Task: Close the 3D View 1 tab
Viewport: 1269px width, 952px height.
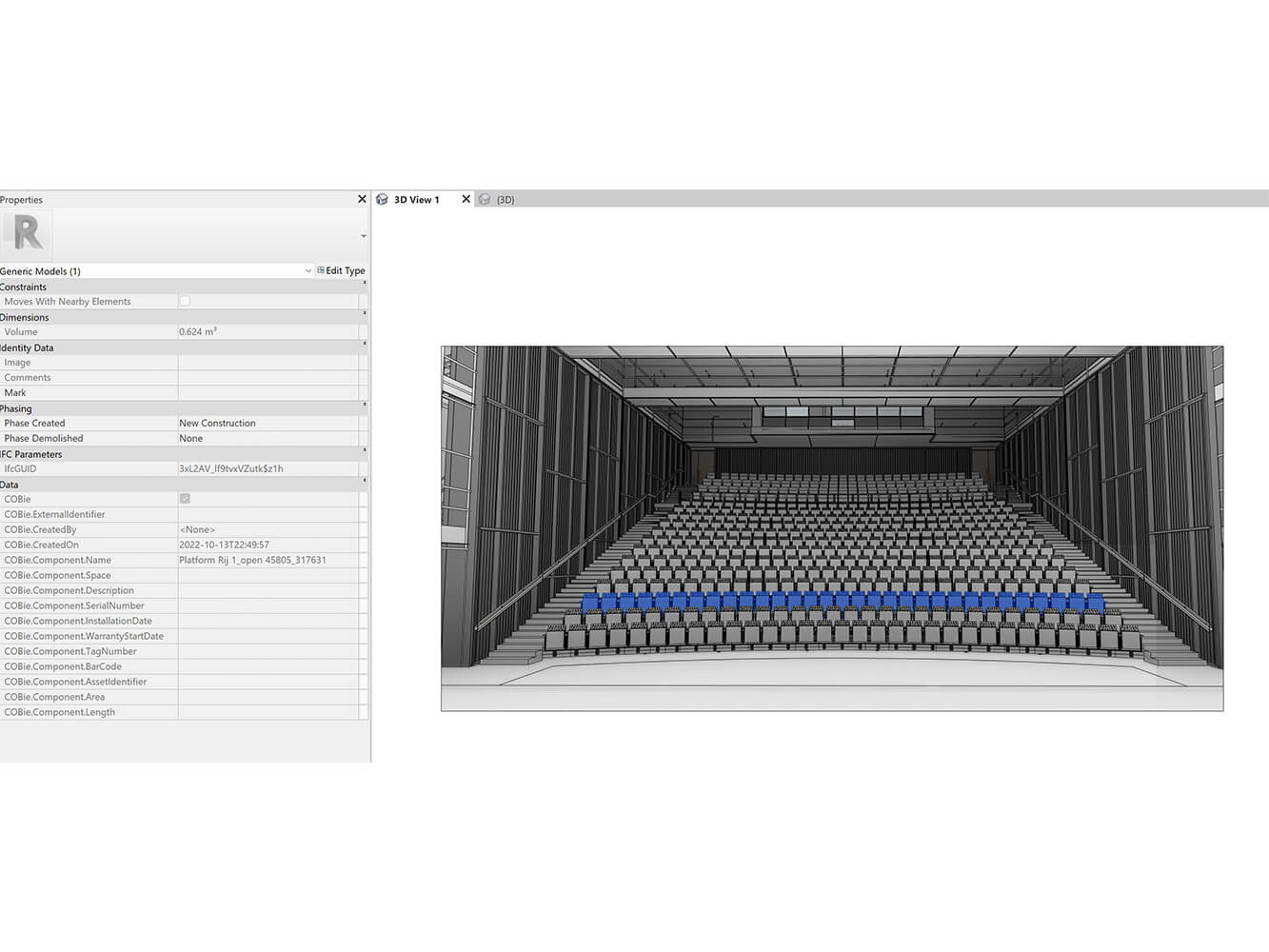Action: click(466, 199)
